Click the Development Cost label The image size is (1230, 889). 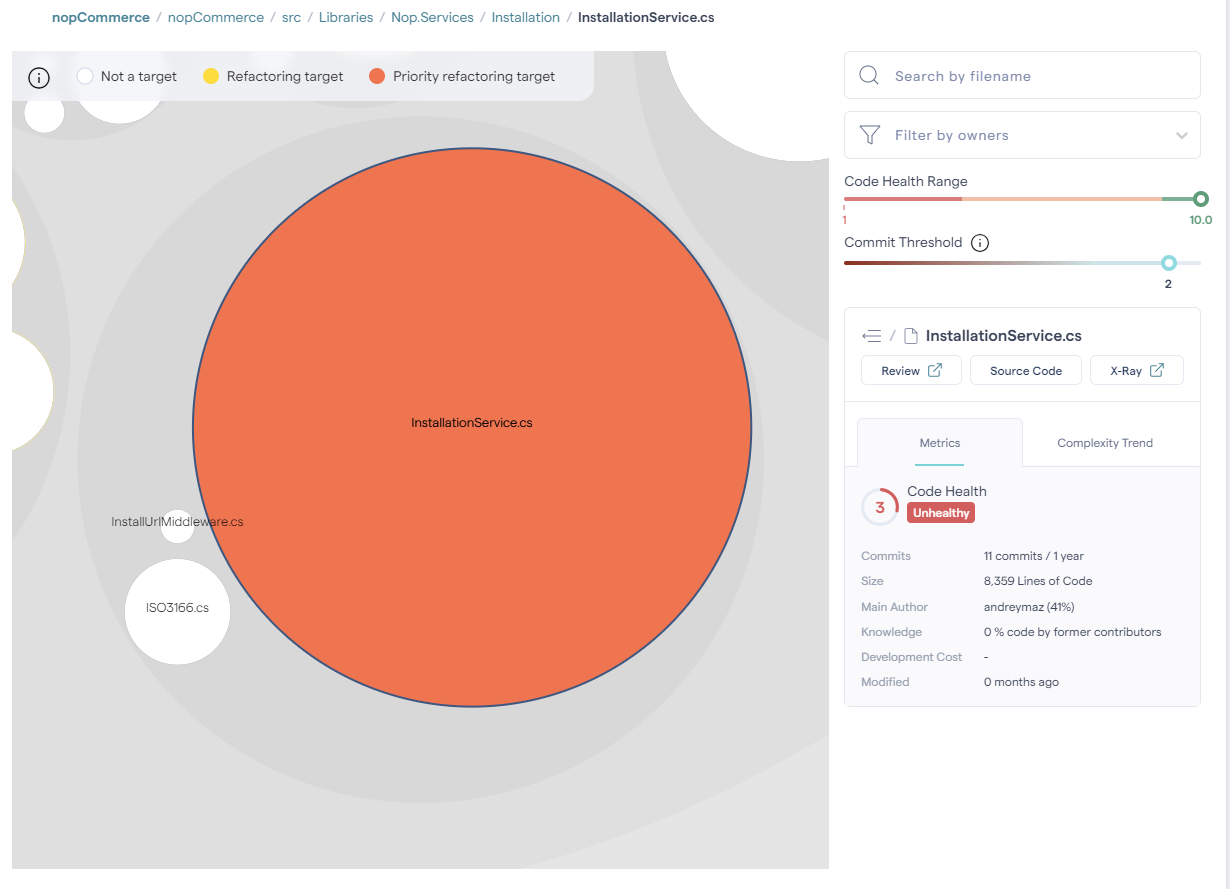[911, 657]
